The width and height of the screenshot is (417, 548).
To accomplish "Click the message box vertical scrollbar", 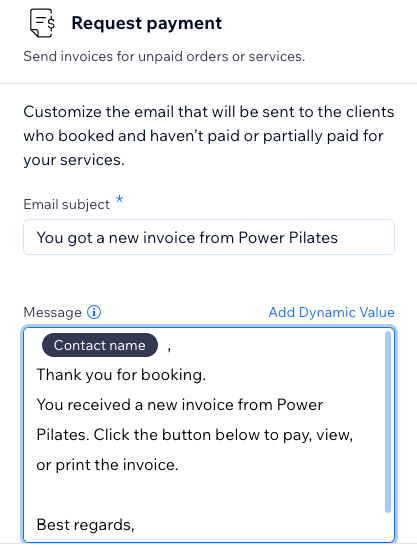I will point(388,422).
